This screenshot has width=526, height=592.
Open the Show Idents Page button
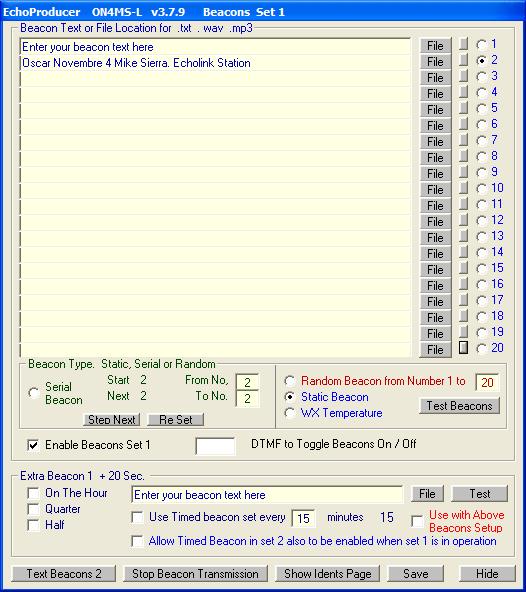point(328,574)
